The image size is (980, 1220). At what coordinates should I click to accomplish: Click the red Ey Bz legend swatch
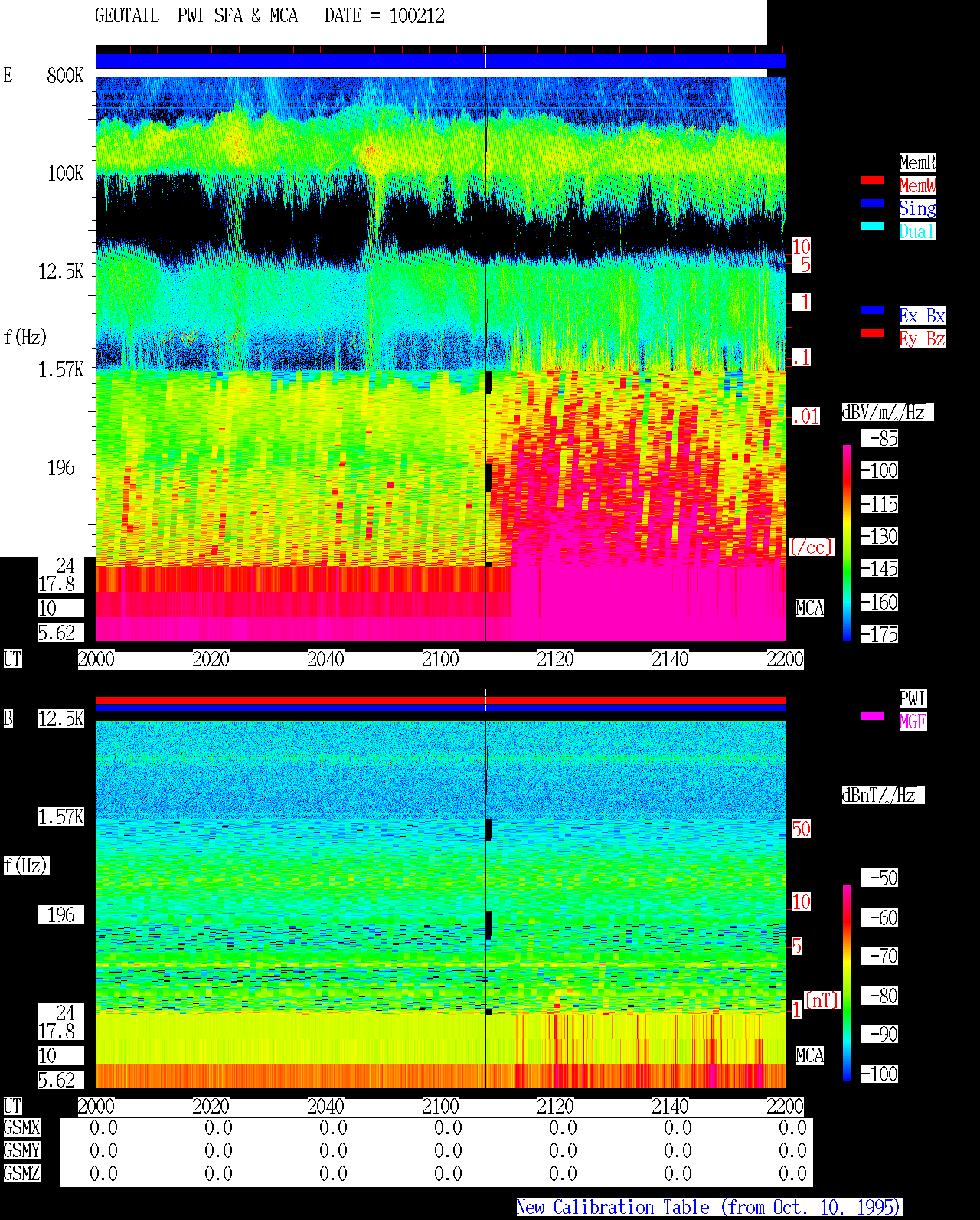(x=873, y=333)
